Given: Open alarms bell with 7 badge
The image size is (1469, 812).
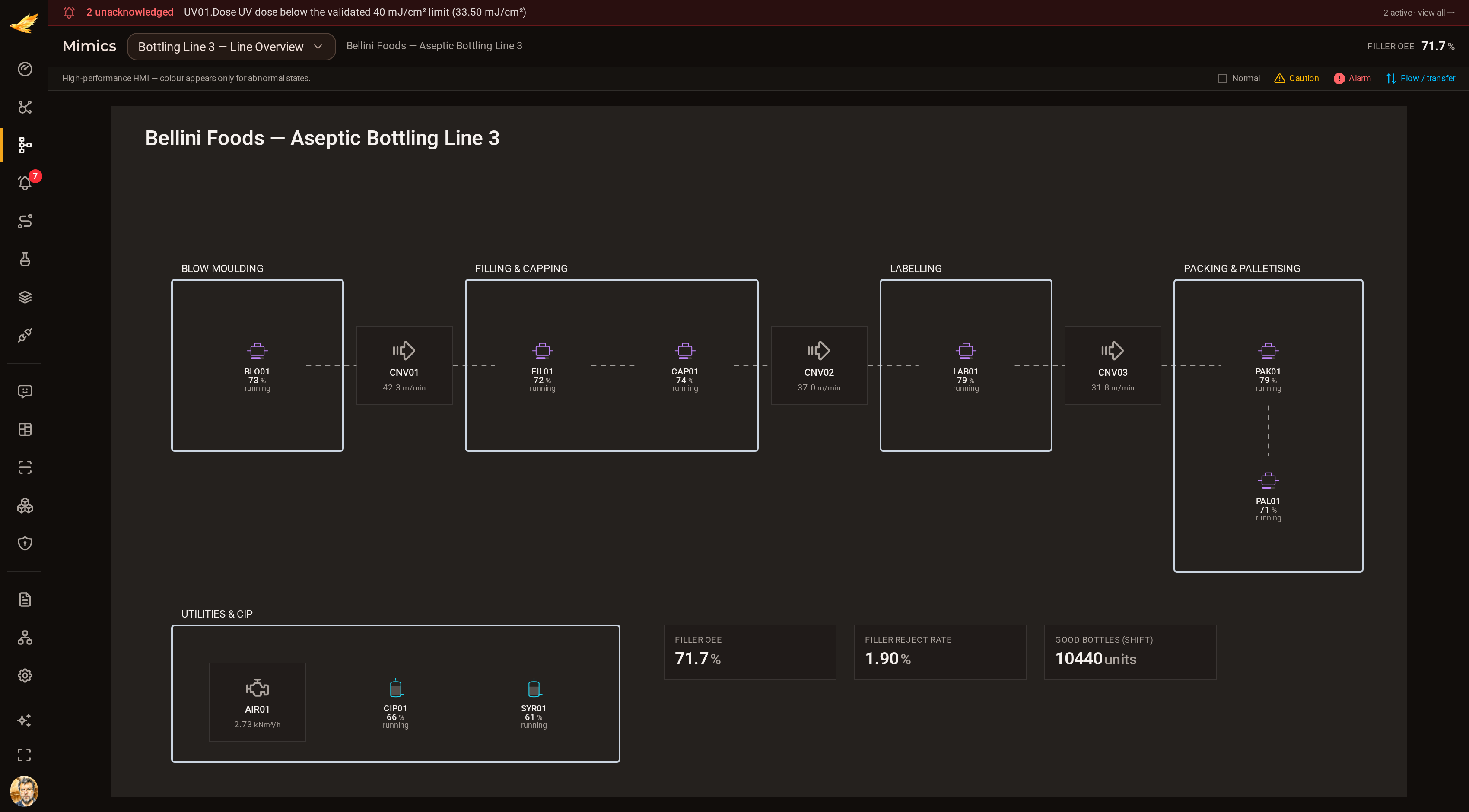Looking at the screenshot, I should click(x=25, y=183).
